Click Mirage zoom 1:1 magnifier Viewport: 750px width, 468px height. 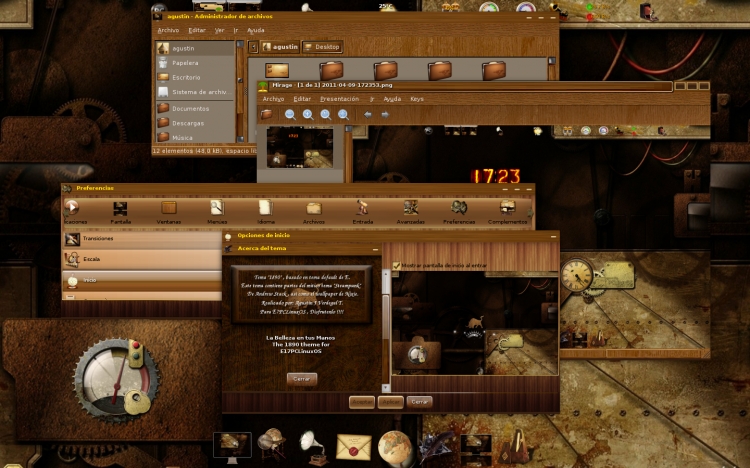326,114
